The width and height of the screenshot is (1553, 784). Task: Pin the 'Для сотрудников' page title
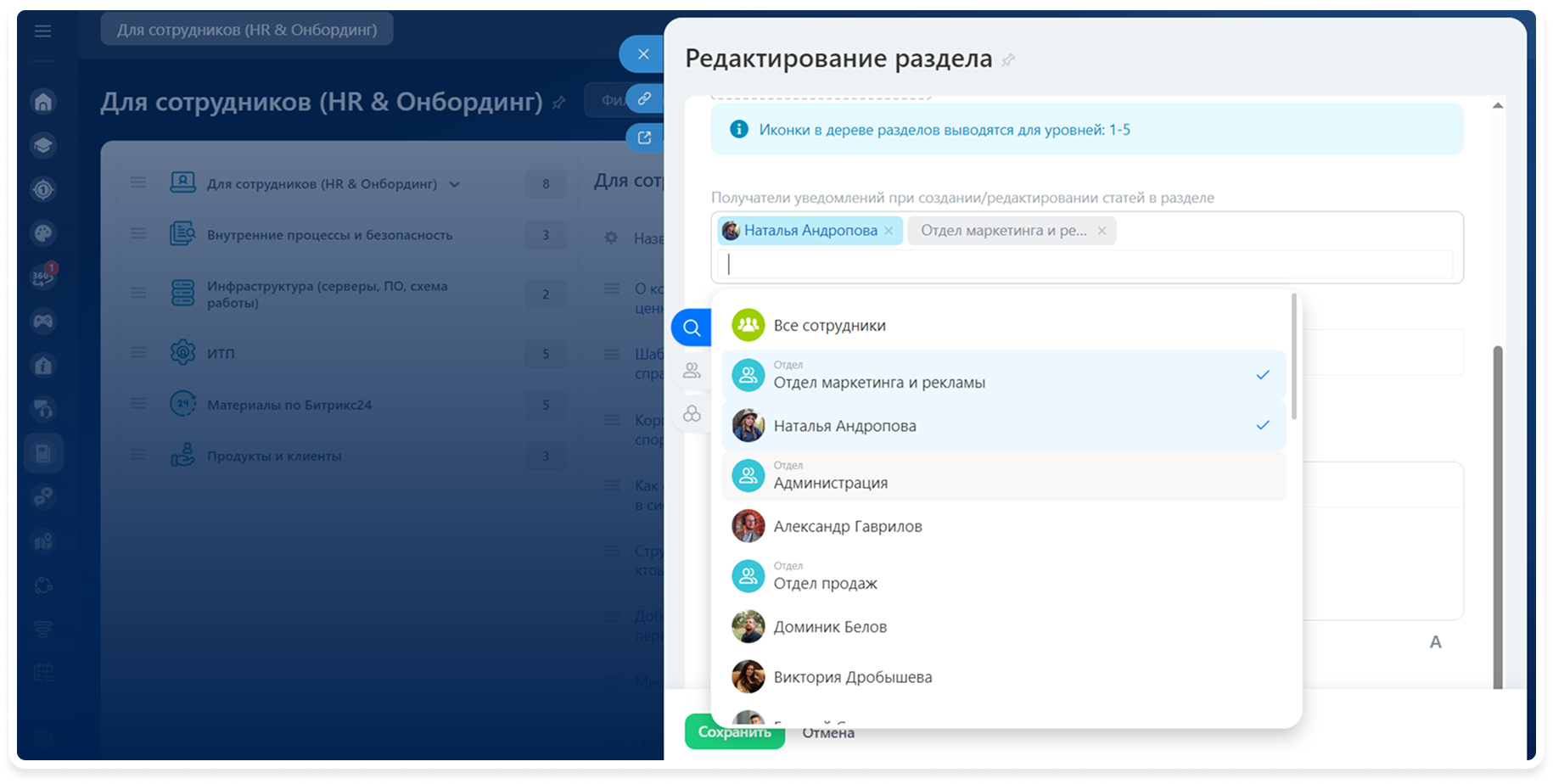pyautogui.click(x=558, y=103)
